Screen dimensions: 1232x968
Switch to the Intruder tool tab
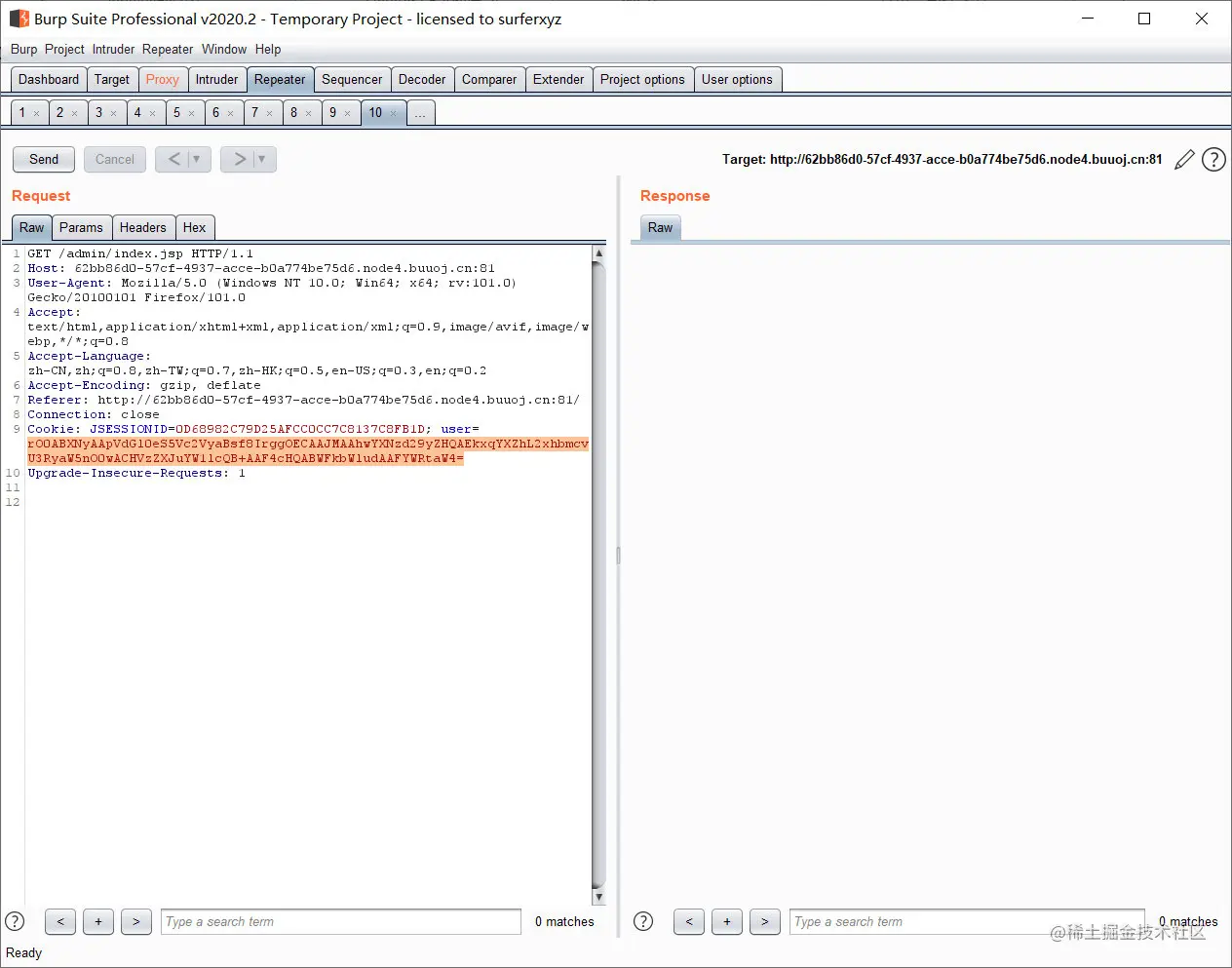(216, 80)
